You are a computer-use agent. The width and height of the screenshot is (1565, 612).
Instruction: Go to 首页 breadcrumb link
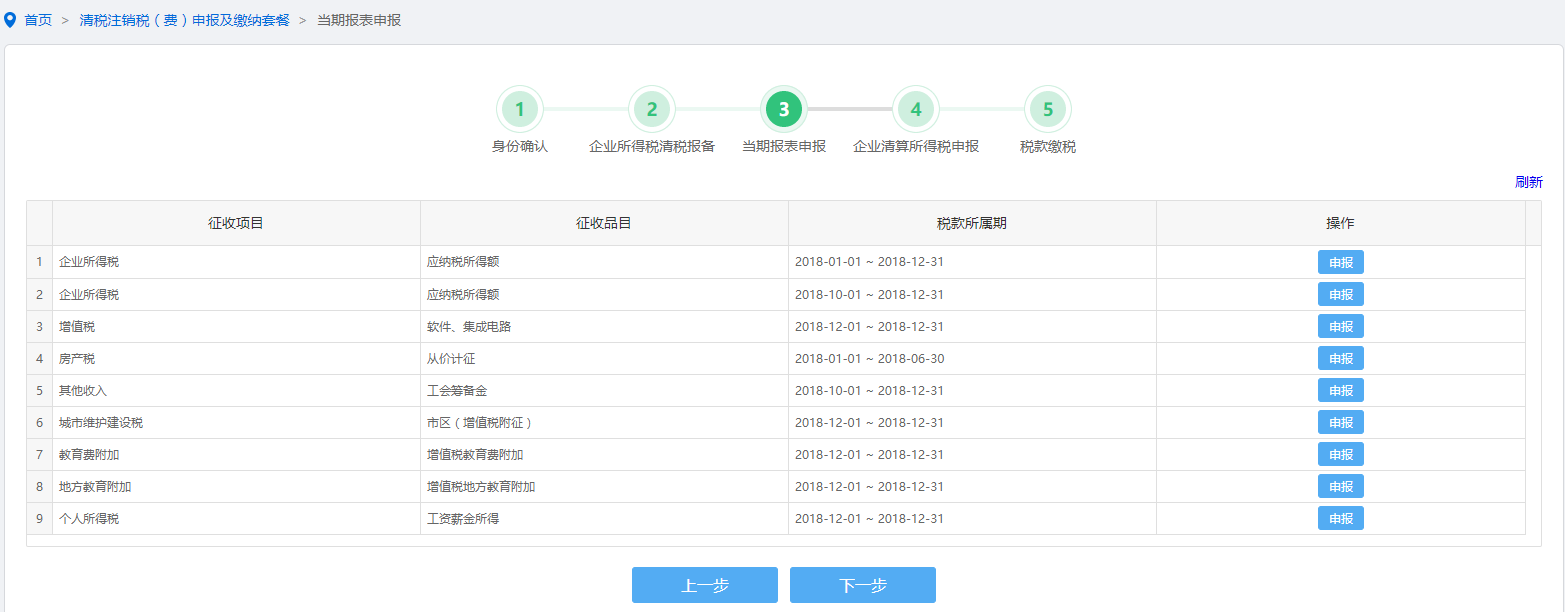38,20
